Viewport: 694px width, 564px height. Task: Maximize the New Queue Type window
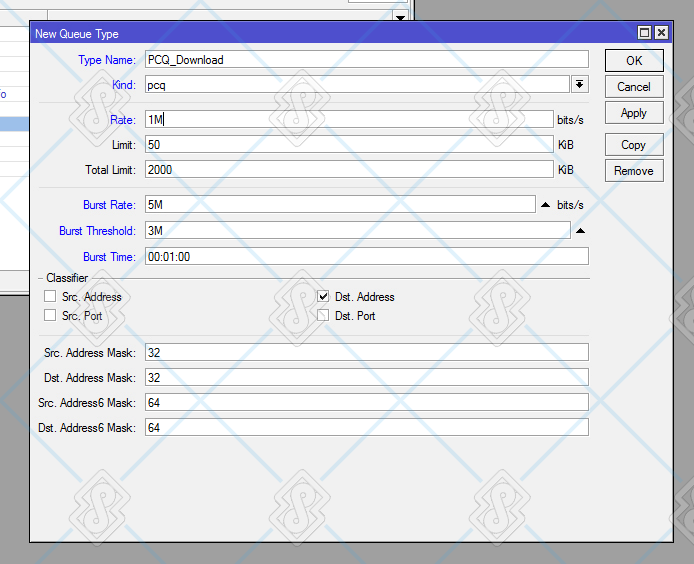coord(644,33)
